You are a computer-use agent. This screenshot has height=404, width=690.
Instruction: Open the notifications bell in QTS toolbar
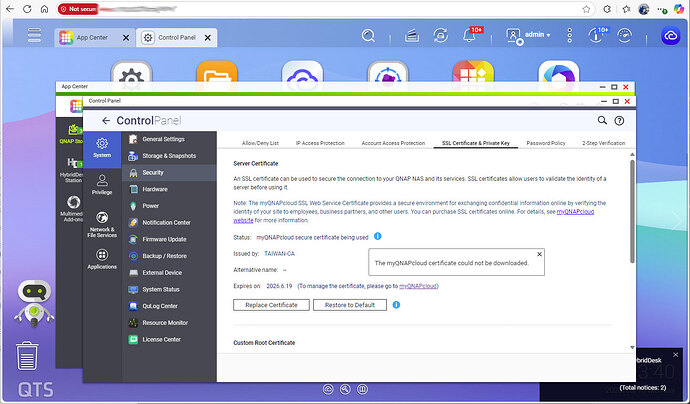click(468, 36)
